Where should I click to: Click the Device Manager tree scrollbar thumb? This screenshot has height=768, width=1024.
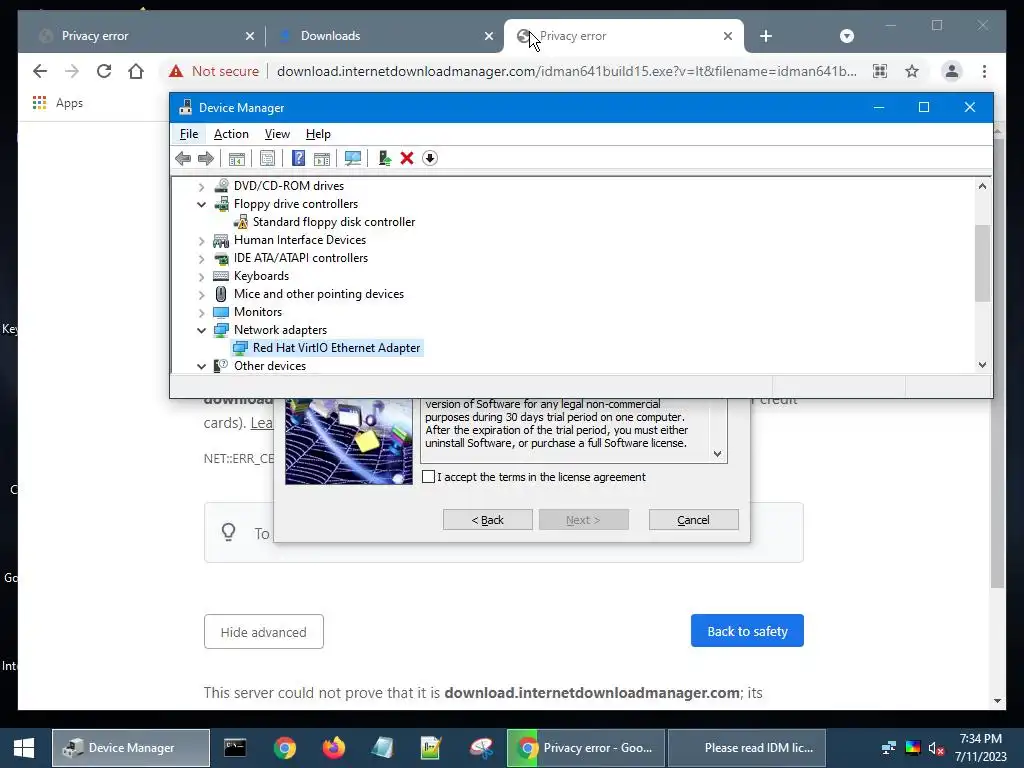(982, 263)
